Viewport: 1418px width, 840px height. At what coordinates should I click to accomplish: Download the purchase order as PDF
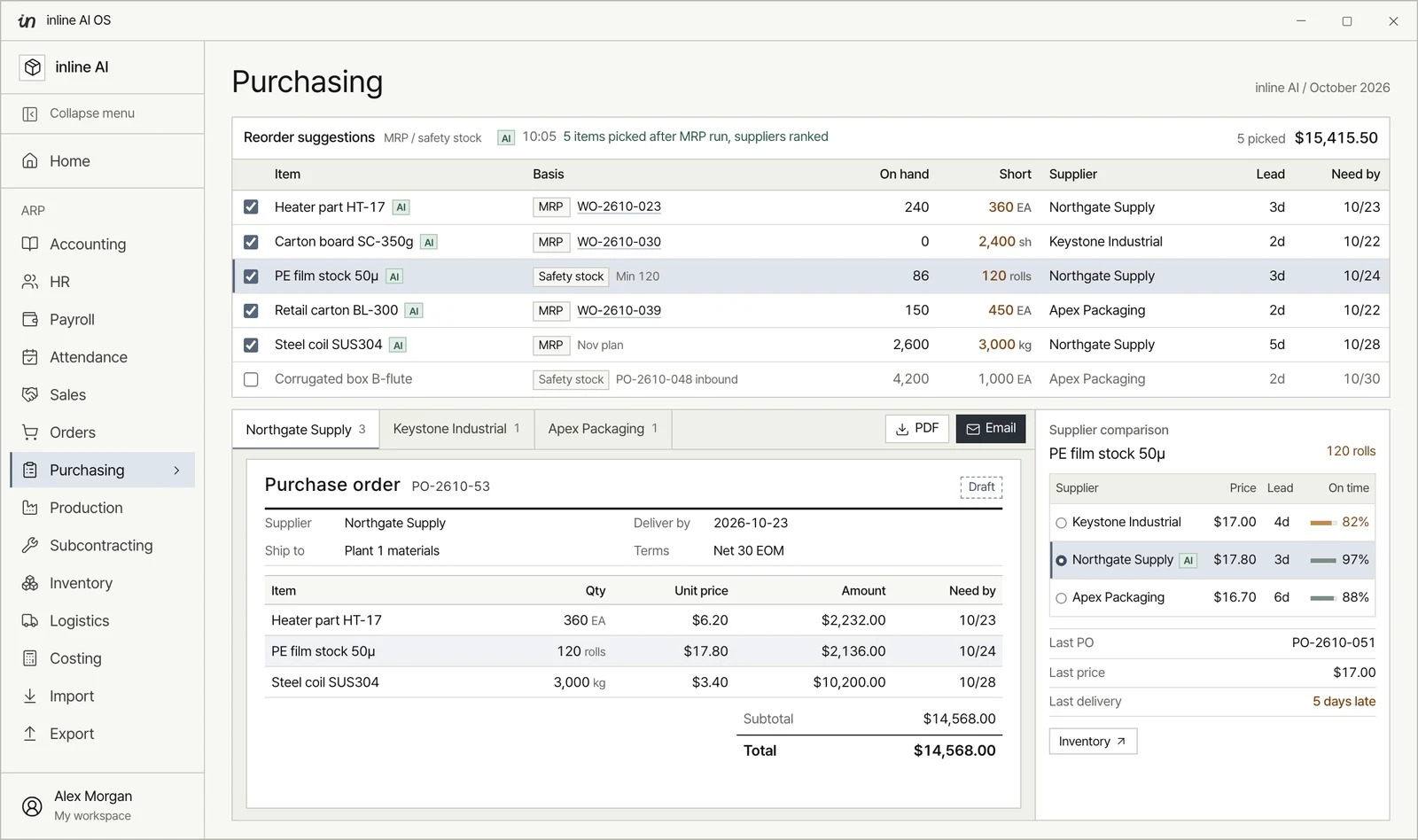pyautogui.click(x=917, y=428)
